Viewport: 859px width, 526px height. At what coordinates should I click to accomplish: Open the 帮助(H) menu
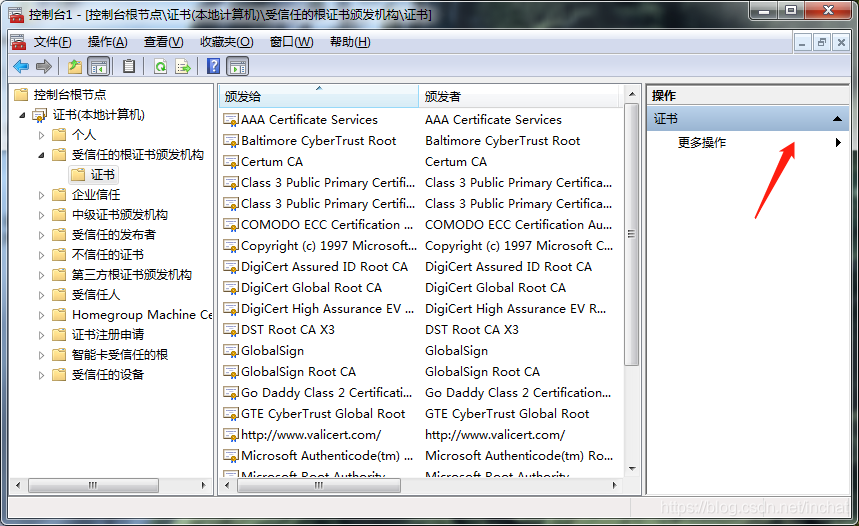coord(350,42)
